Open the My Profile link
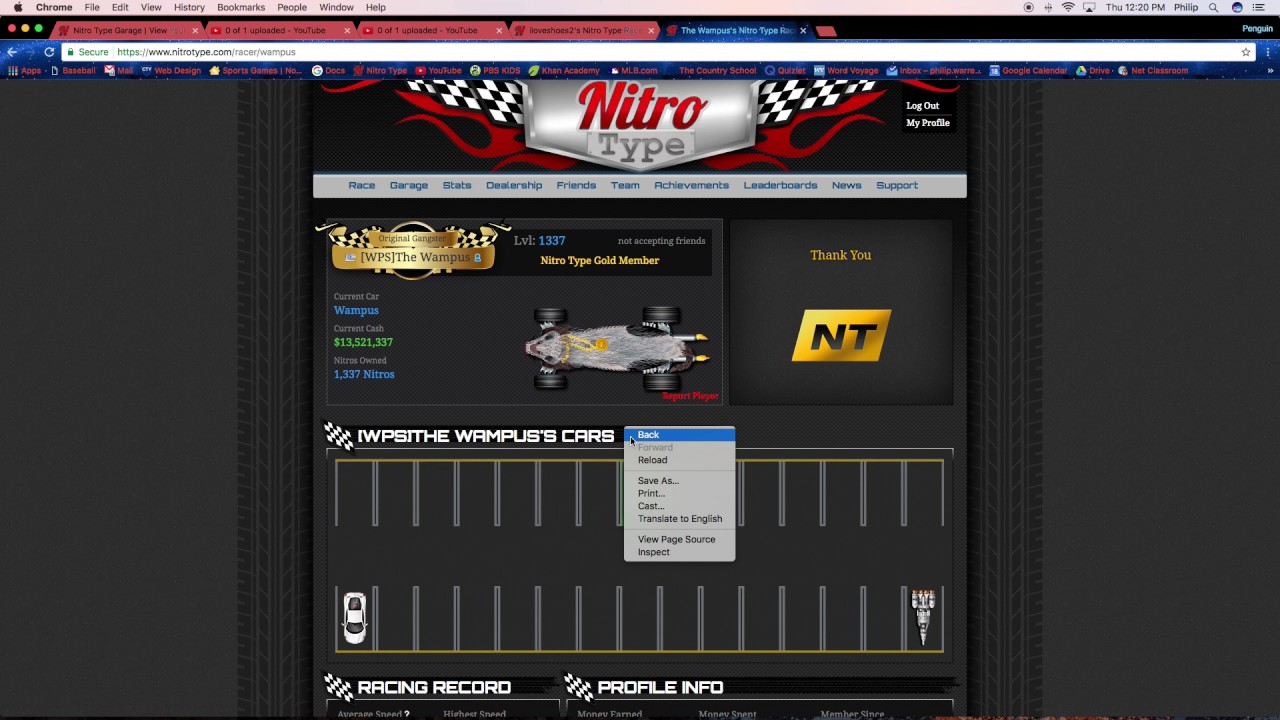 click(928, 123)
